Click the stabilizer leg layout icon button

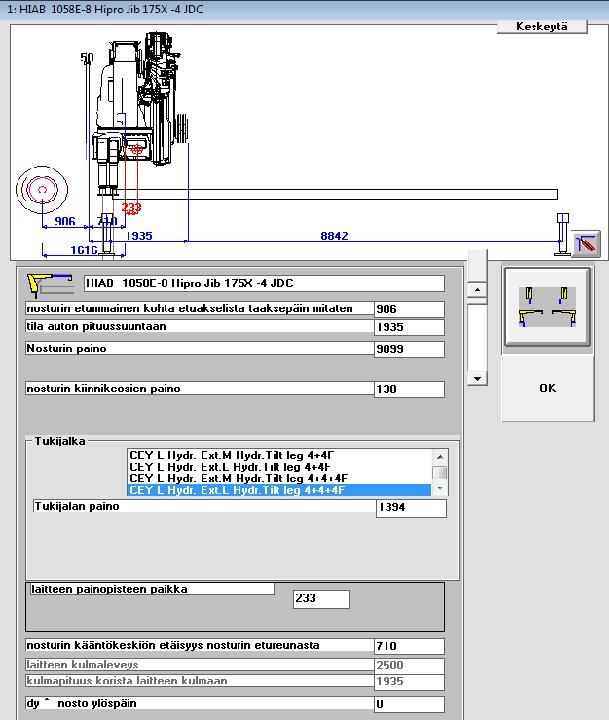[x=547, y=306]
